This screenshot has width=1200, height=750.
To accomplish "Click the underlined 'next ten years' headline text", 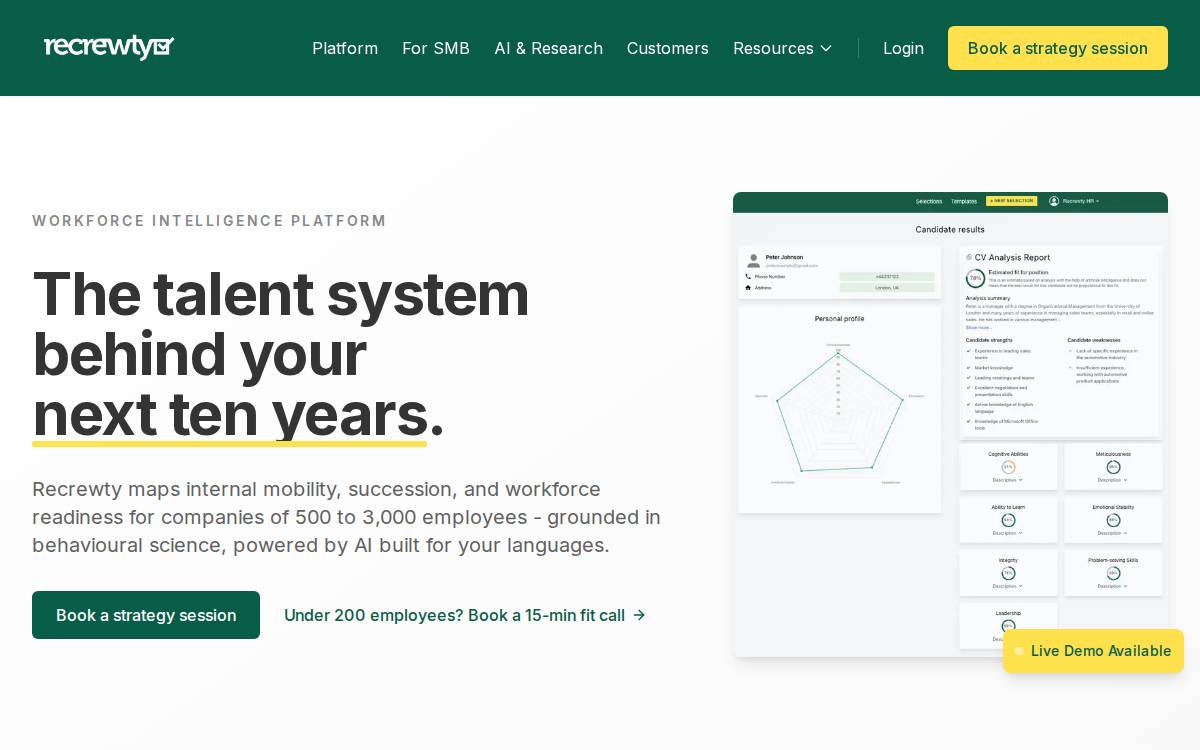I will coord(230,414).
